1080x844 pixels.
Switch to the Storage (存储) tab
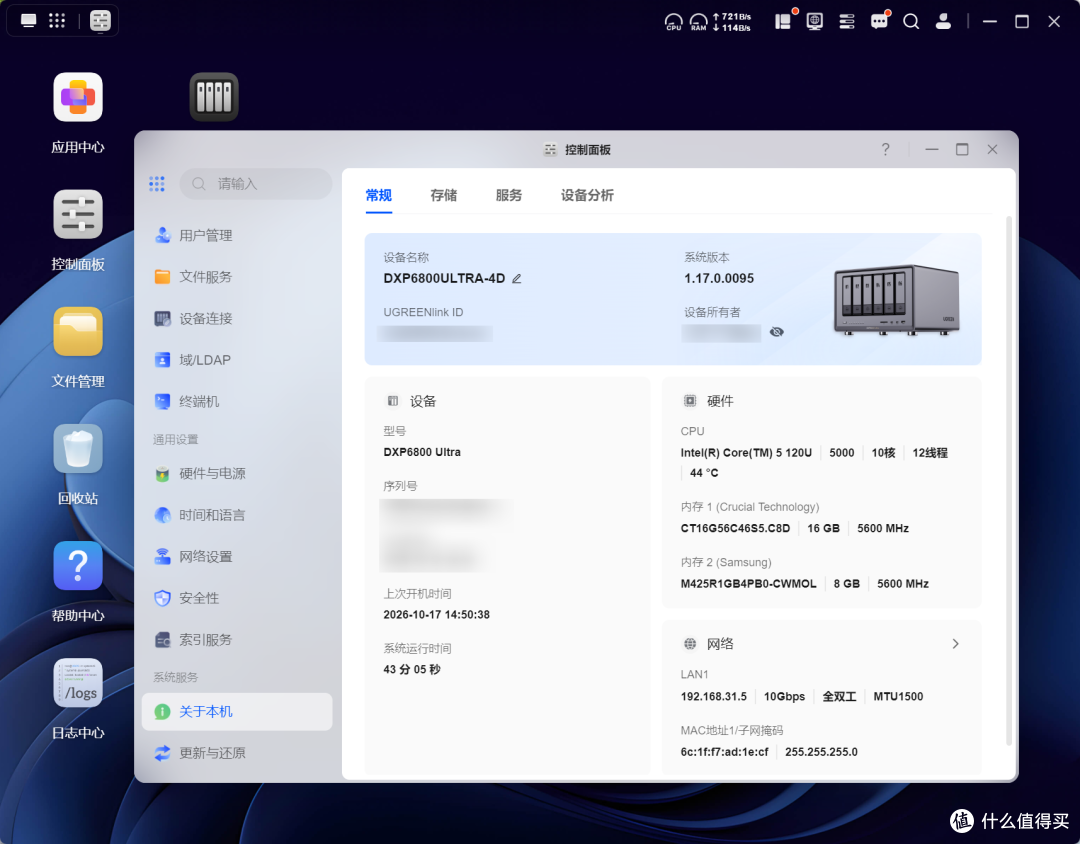tap(444, 196)
